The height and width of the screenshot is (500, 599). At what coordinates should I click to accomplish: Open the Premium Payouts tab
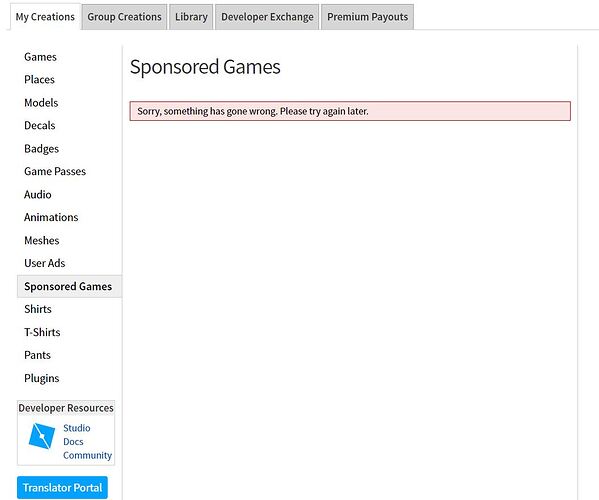tap(367, 17)
